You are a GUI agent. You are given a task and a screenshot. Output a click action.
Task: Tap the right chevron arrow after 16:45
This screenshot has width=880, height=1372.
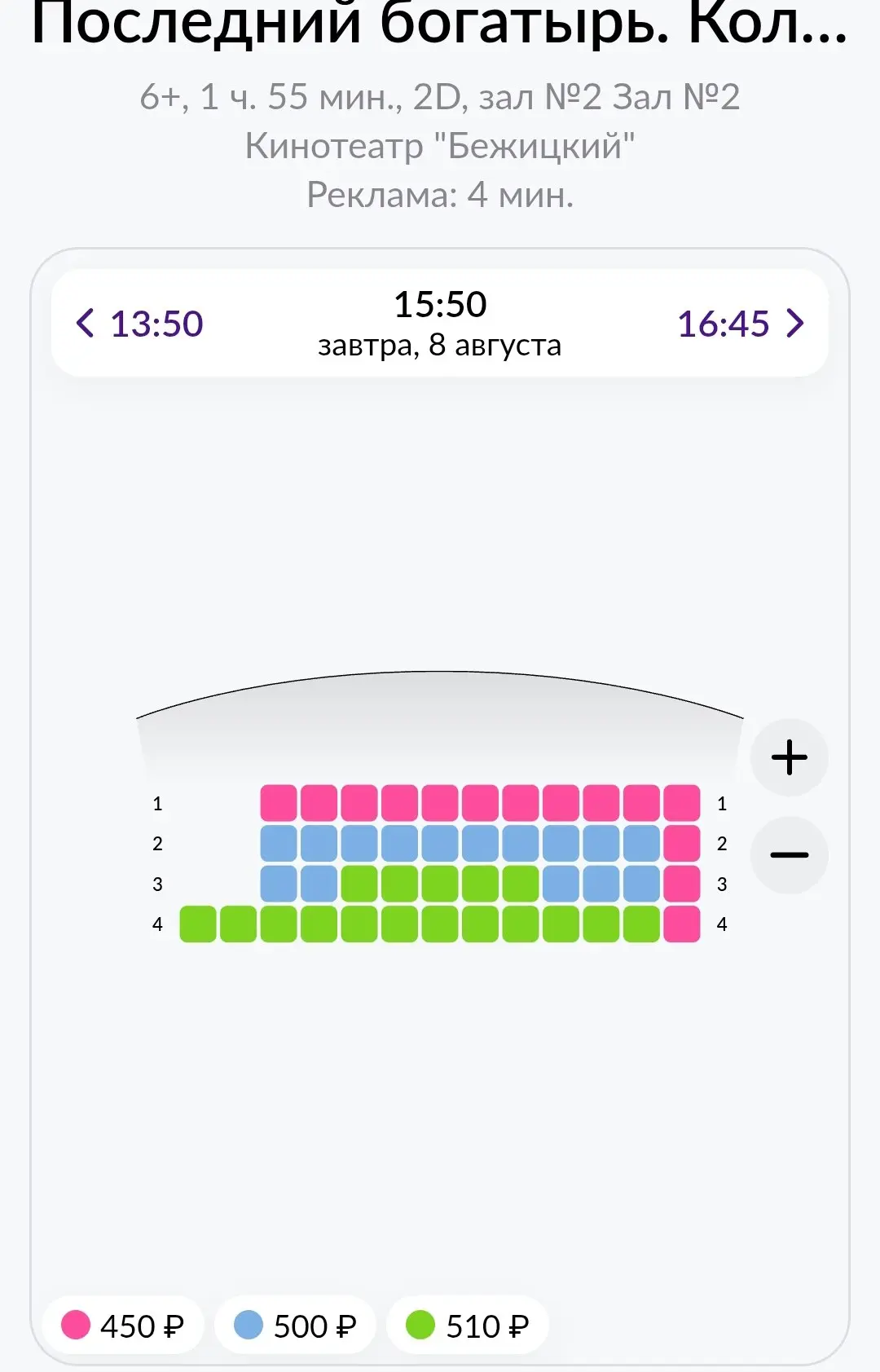tap(795, 323)
